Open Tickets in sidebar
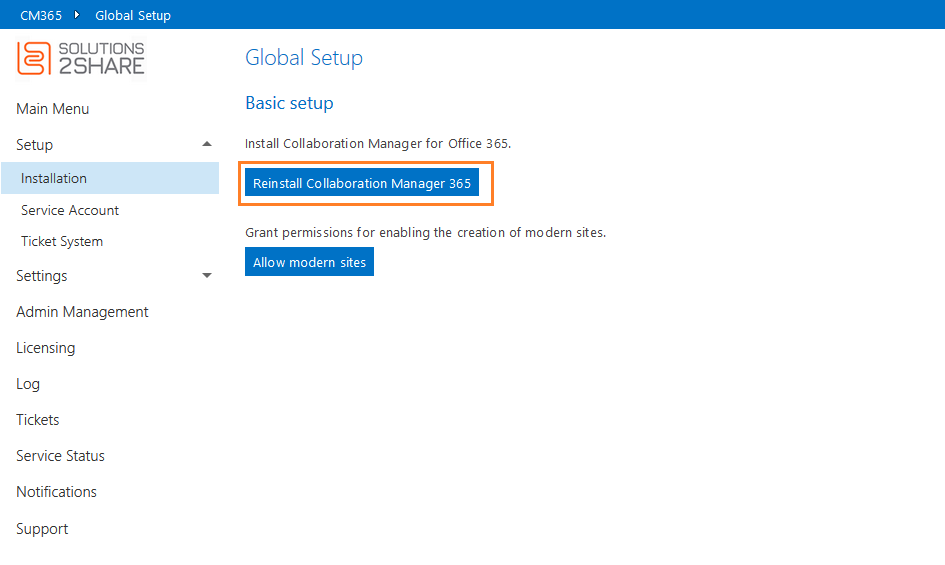This screenshot has height=565, width=945. pos(37,420)
